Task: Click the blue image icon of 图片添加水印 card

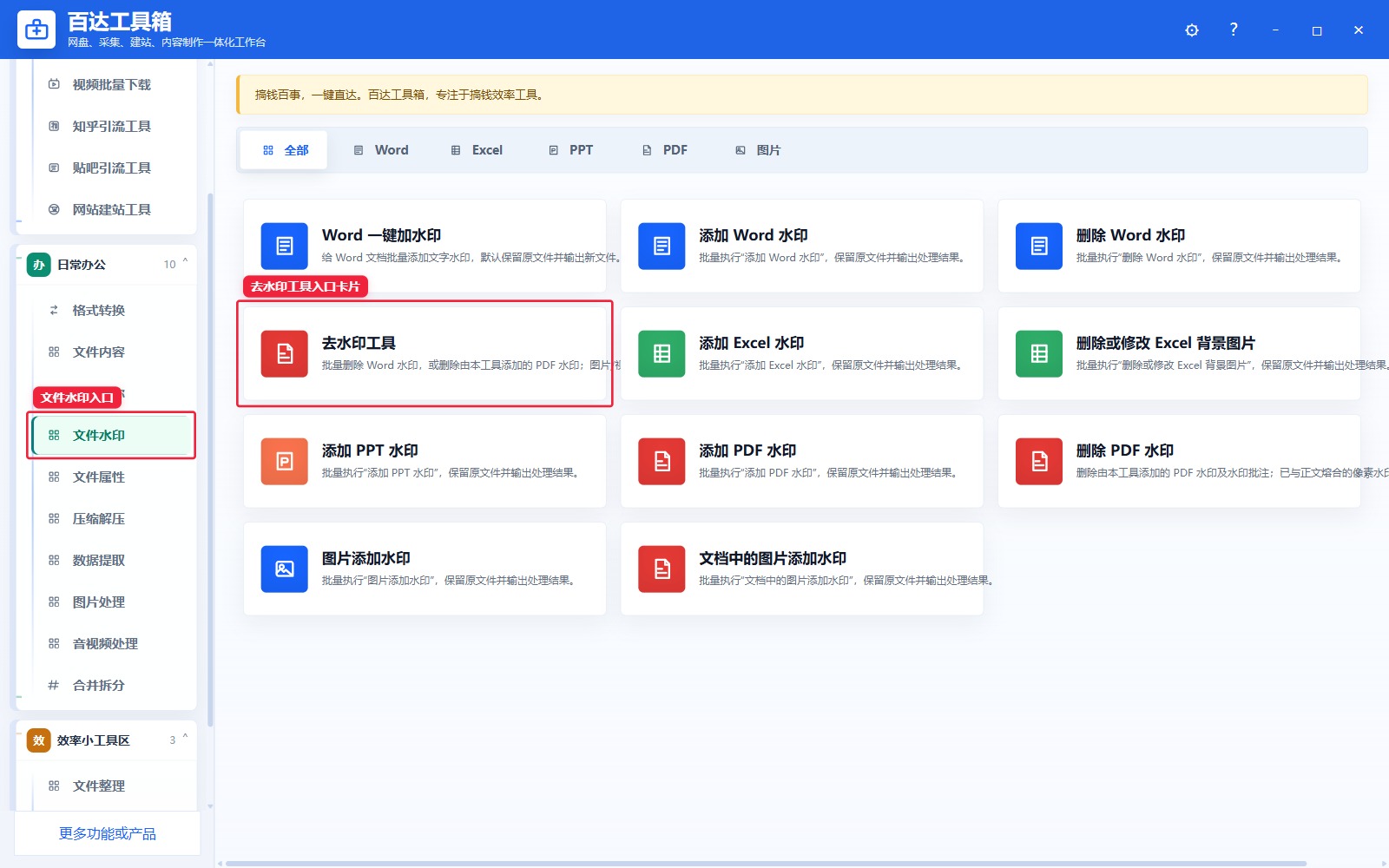Action: pos(285,569)
